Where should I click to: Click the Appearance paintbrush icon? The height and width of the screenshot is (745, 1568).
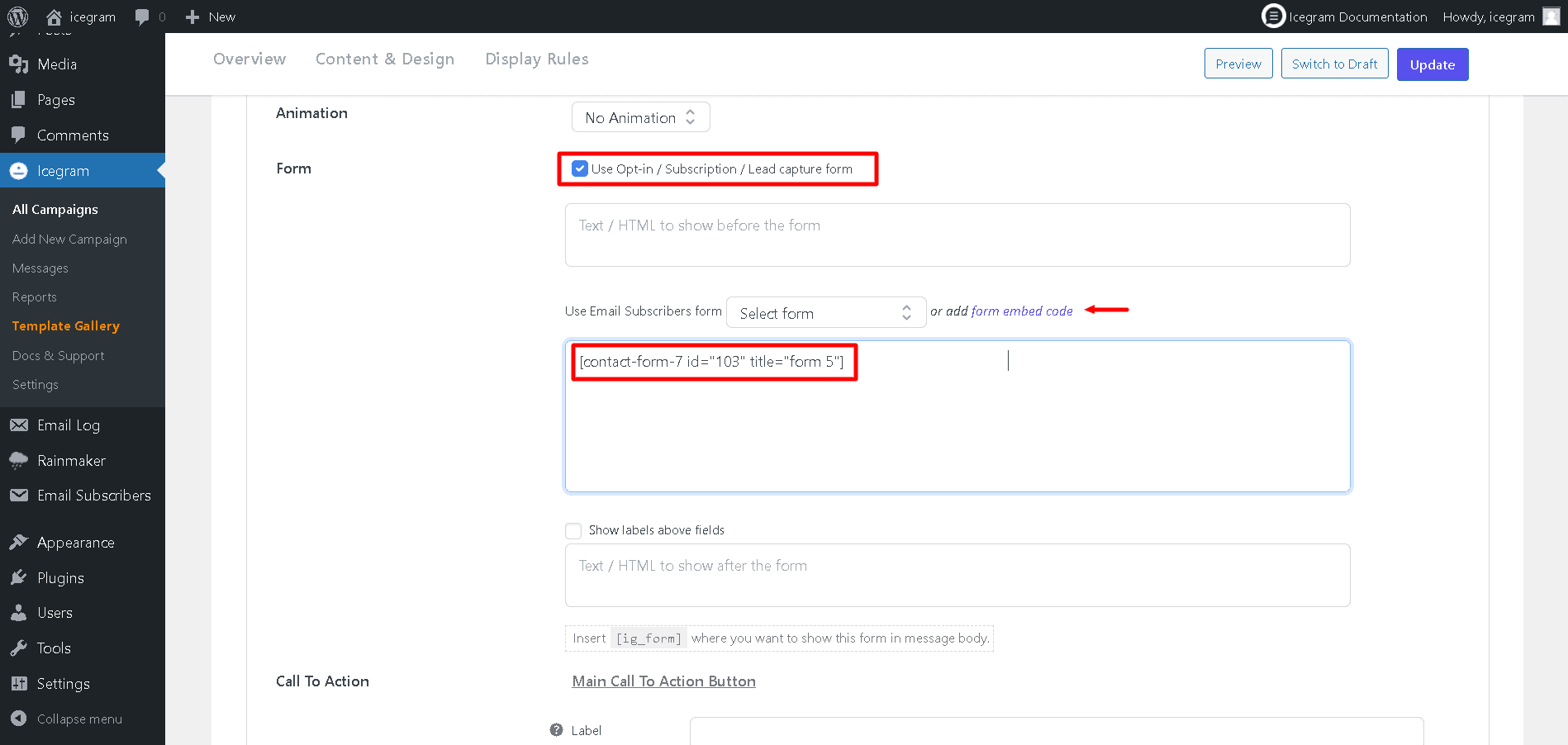pyautogui.click(x=19, y=542)
